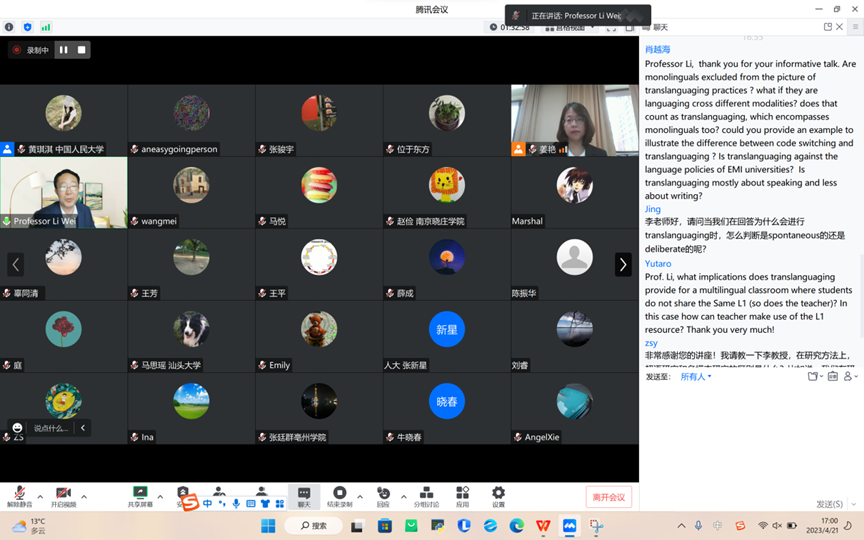864x540 pixels.
Task: Expand the reactions options arrow
Action: pyautogui.click(x=403, y=496)
